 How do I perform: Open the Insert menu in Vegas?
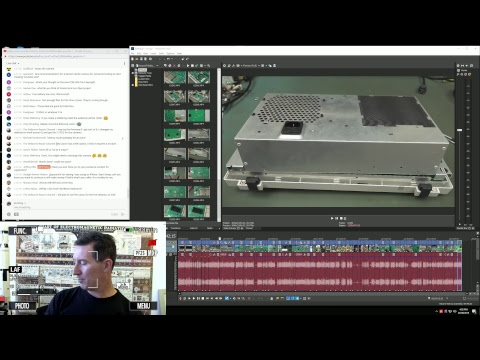tap(153, 53)
